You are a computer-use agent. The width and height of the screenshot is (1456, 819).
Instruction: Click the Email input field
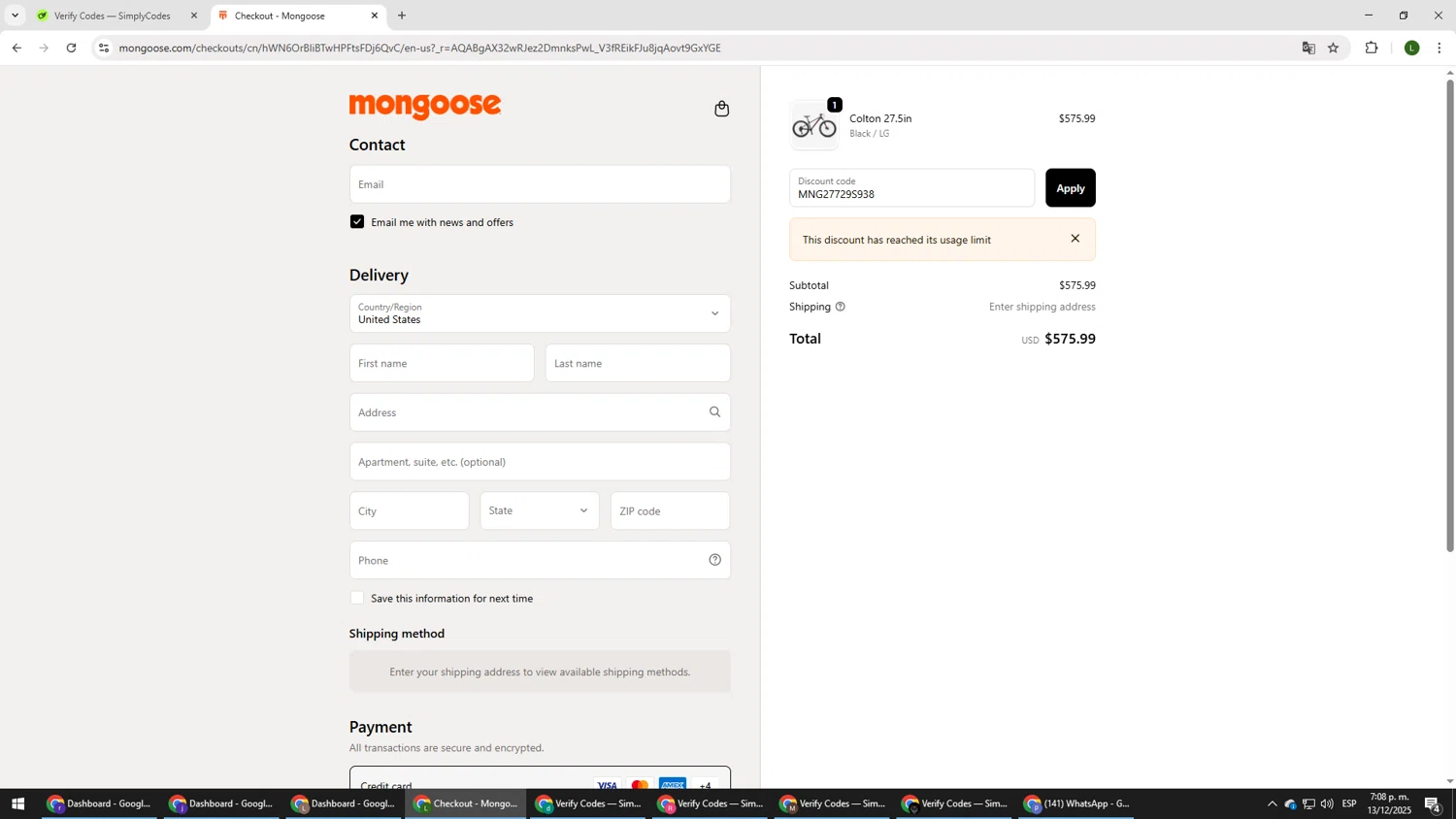click(540, 184)
